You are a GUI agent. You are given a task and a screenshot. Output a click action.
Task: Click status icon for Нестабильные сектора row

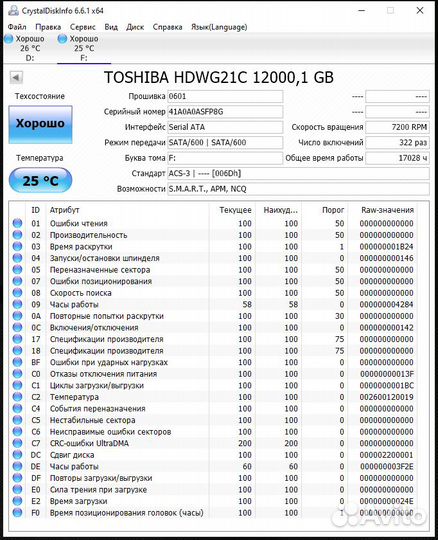coord(17,420)
